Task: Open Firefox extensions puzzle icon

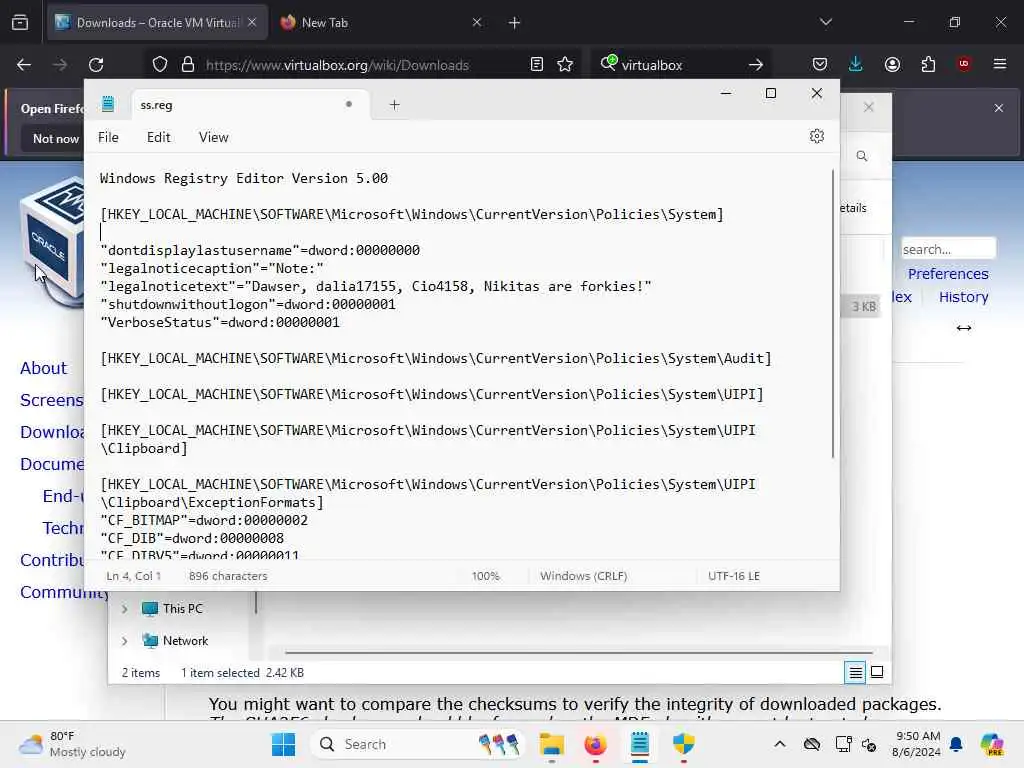Action: tap(928, 65)
